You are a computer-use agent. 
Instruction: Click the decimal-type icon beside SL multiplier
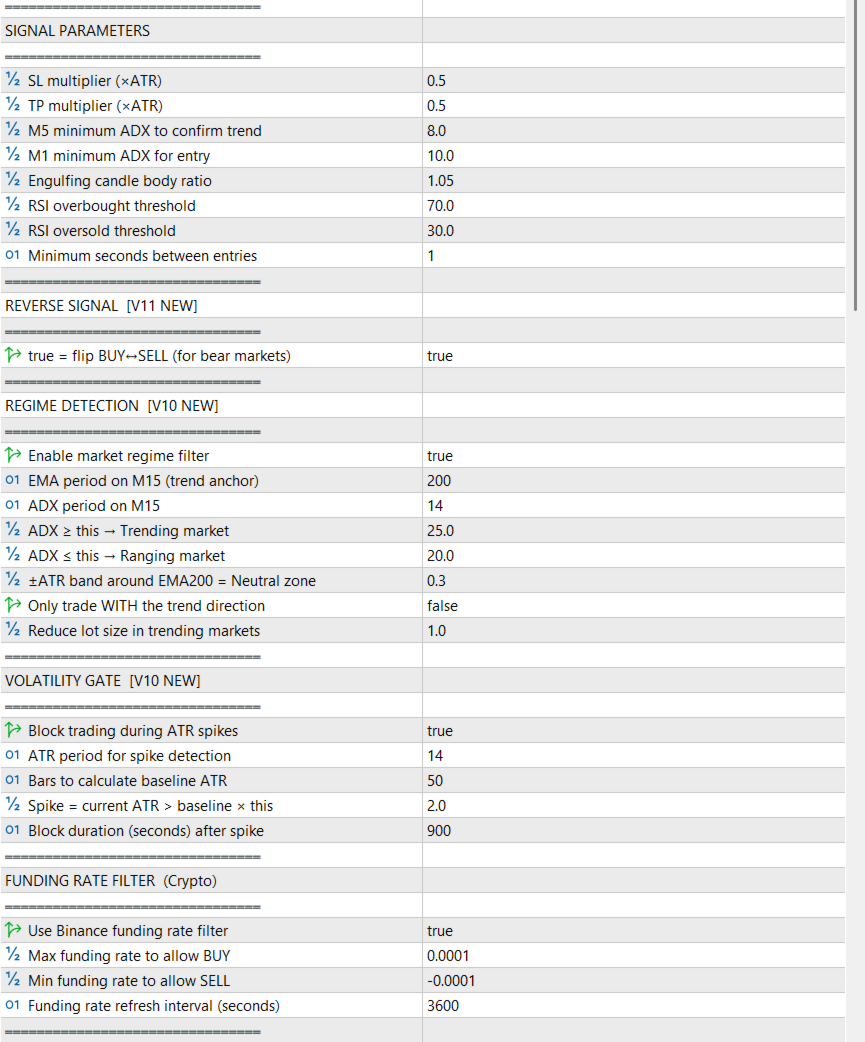pyautogui.click(x=13, y=81)
